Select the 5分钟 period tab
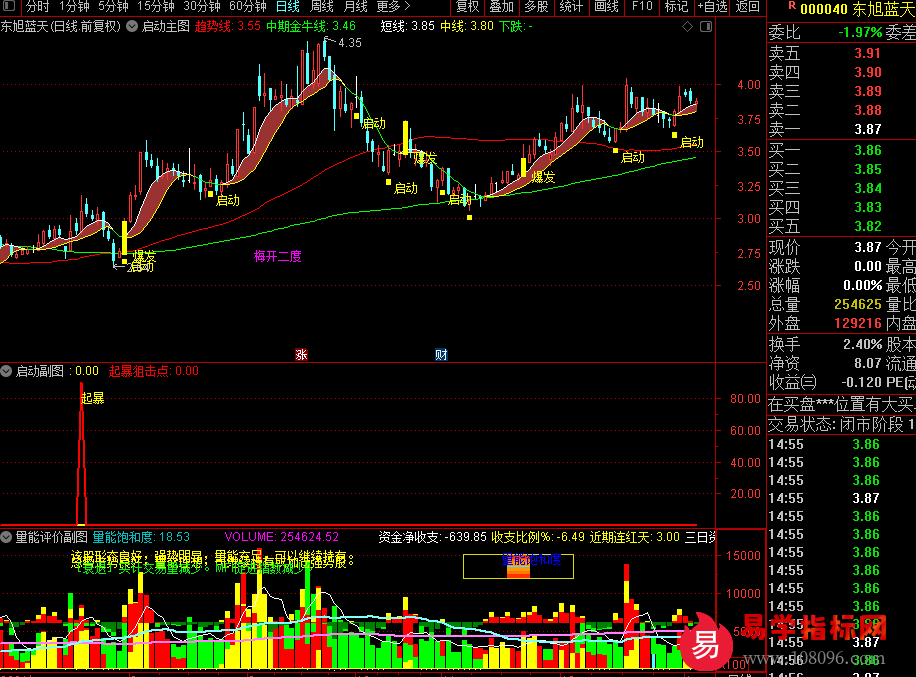The width and height of the screenshot is (916, 677). click(113, 7)
